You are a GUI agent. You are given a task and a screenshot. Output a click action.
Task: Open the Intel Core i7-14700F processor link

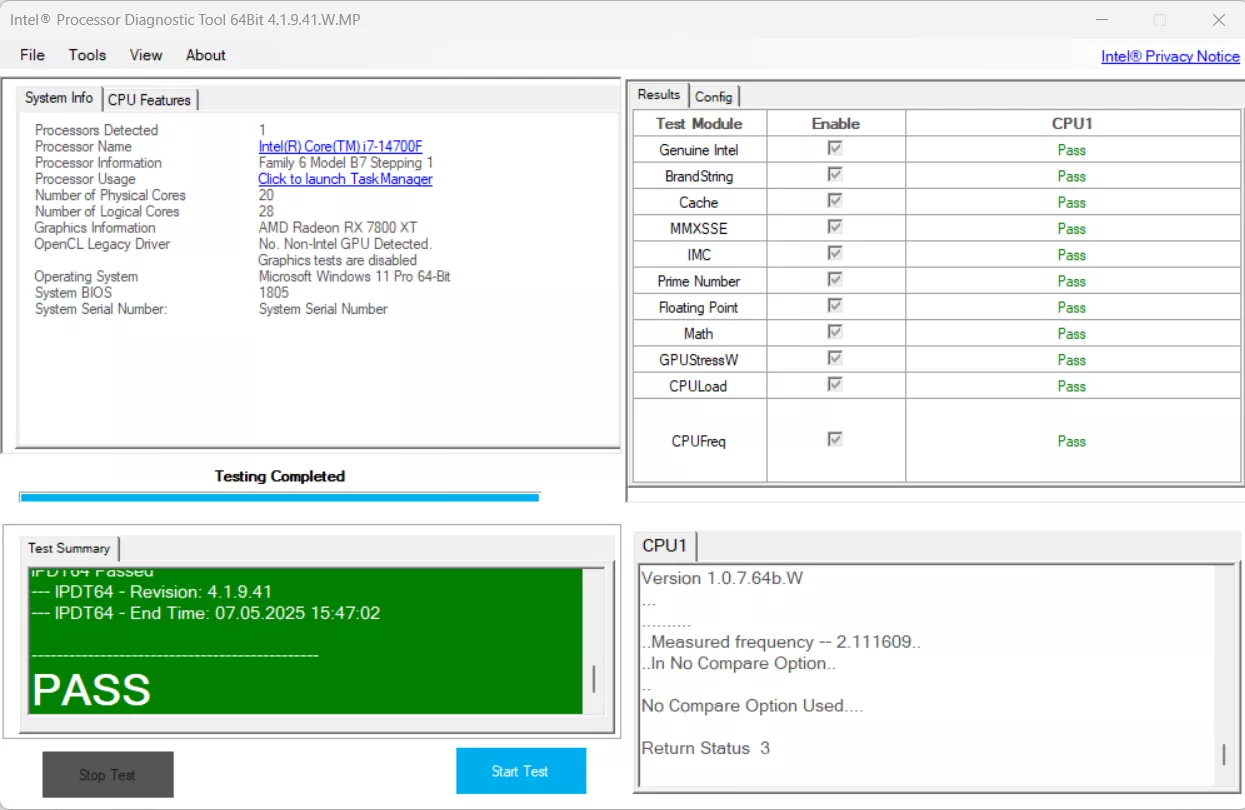click(340, 146)
